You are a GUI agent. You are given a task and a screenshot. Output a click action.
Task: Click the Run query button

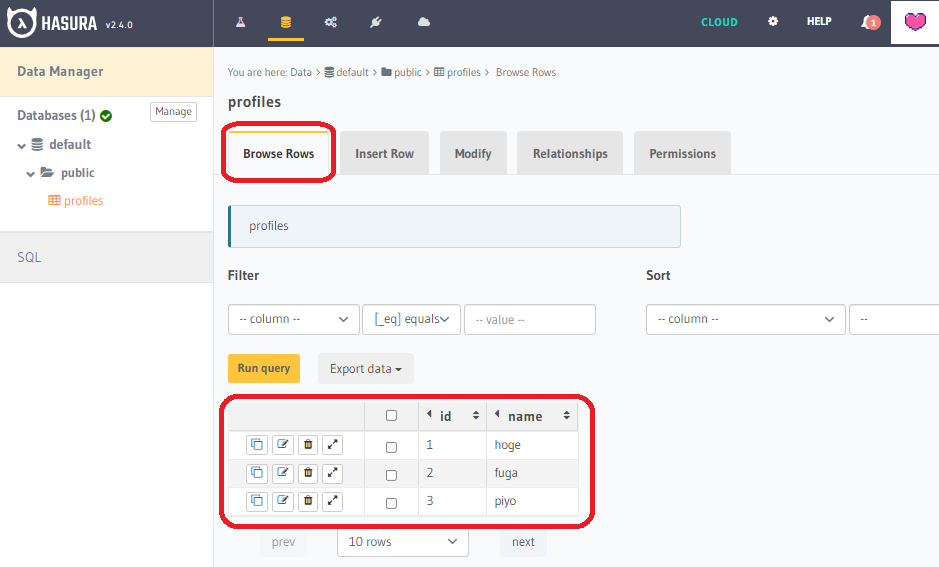click(263, 368)
